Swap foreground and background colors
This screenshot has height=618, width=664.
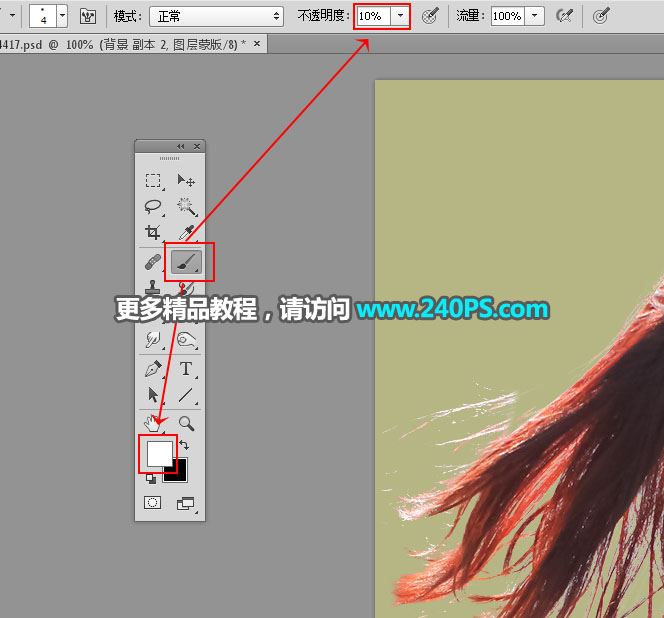click(x=184, y=445)
